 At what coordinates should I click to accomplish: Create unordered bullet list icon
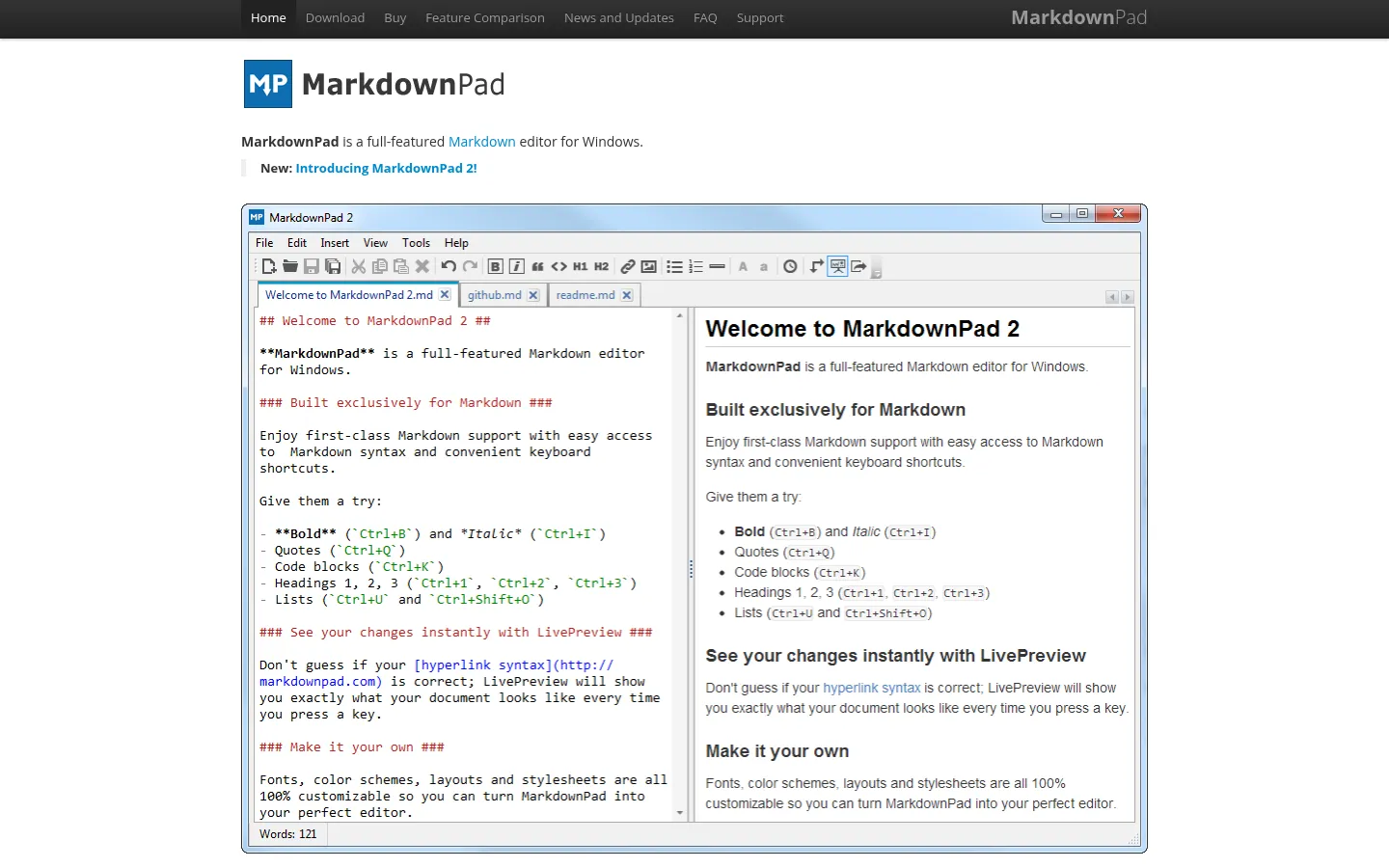click(x=675, y=266)
